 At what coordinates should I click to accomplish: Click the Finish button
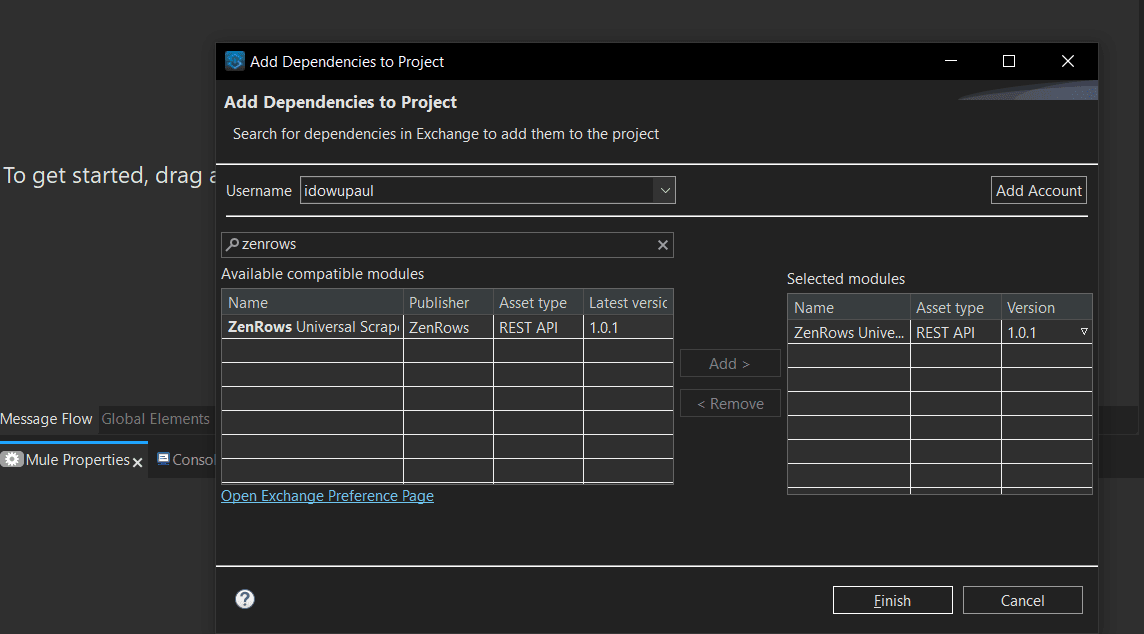pos(892,600)
